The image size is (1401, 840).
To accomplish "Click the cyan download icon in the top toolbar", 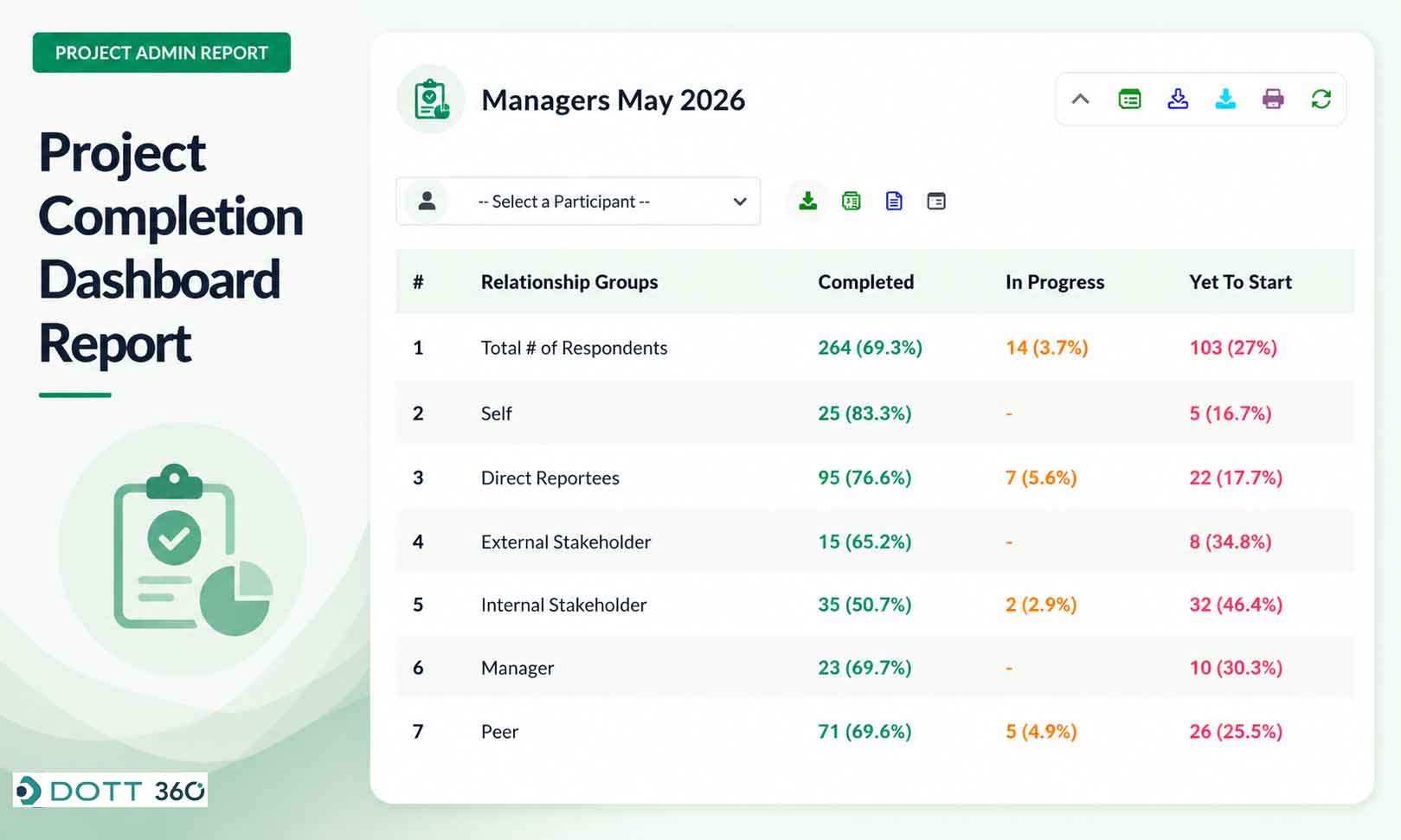I will point(1225,99).
